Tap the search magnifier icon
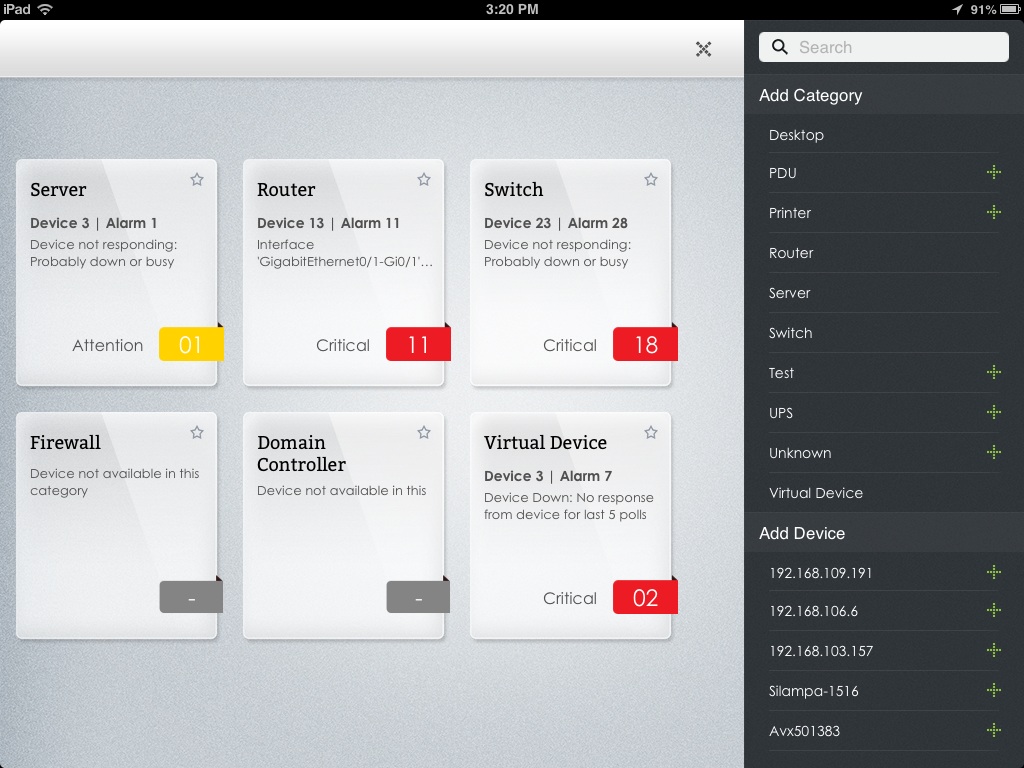 (779, 47)
